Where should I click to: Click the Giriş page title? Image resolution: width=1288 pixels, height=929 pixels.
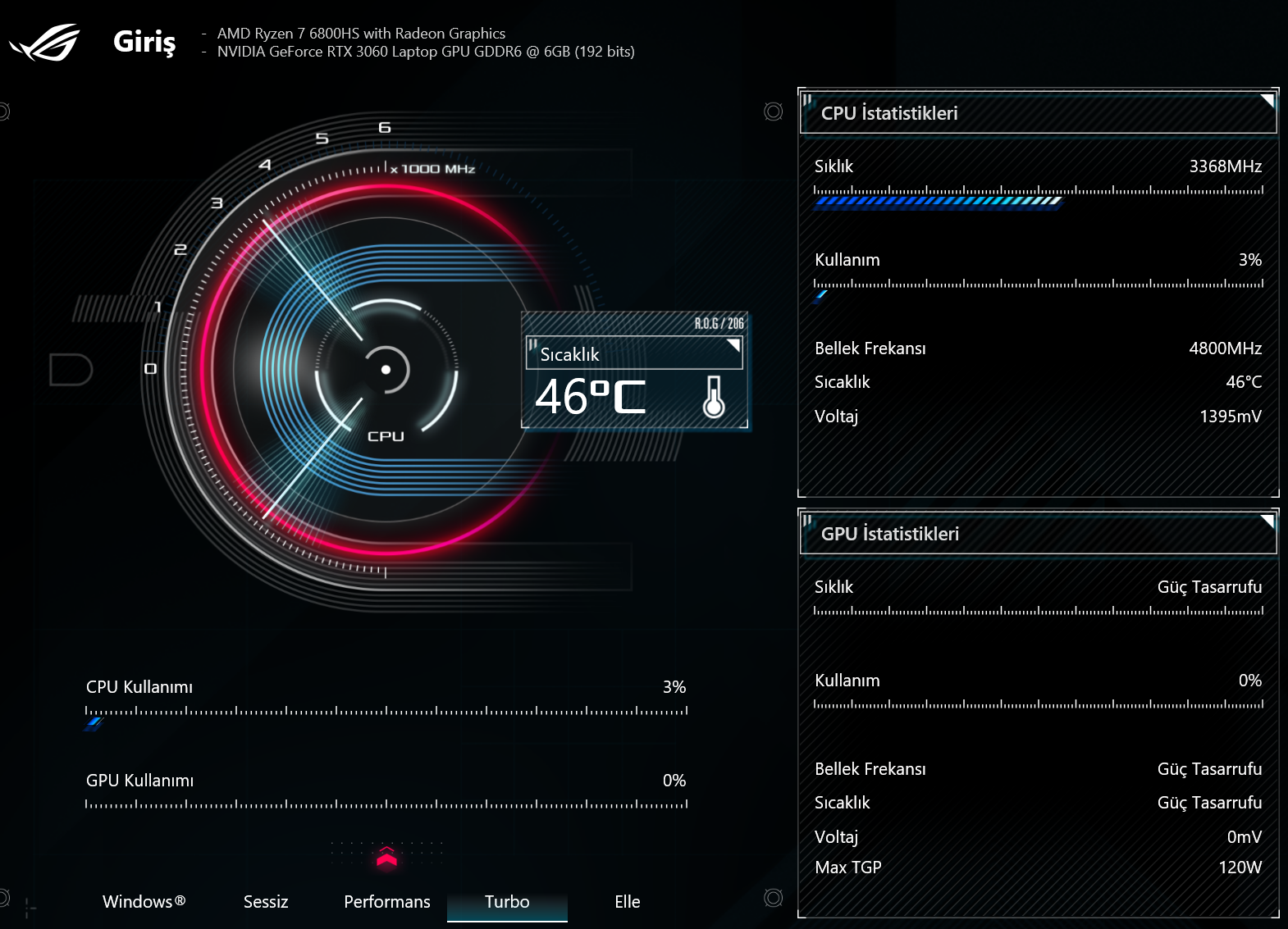point(144,41)
